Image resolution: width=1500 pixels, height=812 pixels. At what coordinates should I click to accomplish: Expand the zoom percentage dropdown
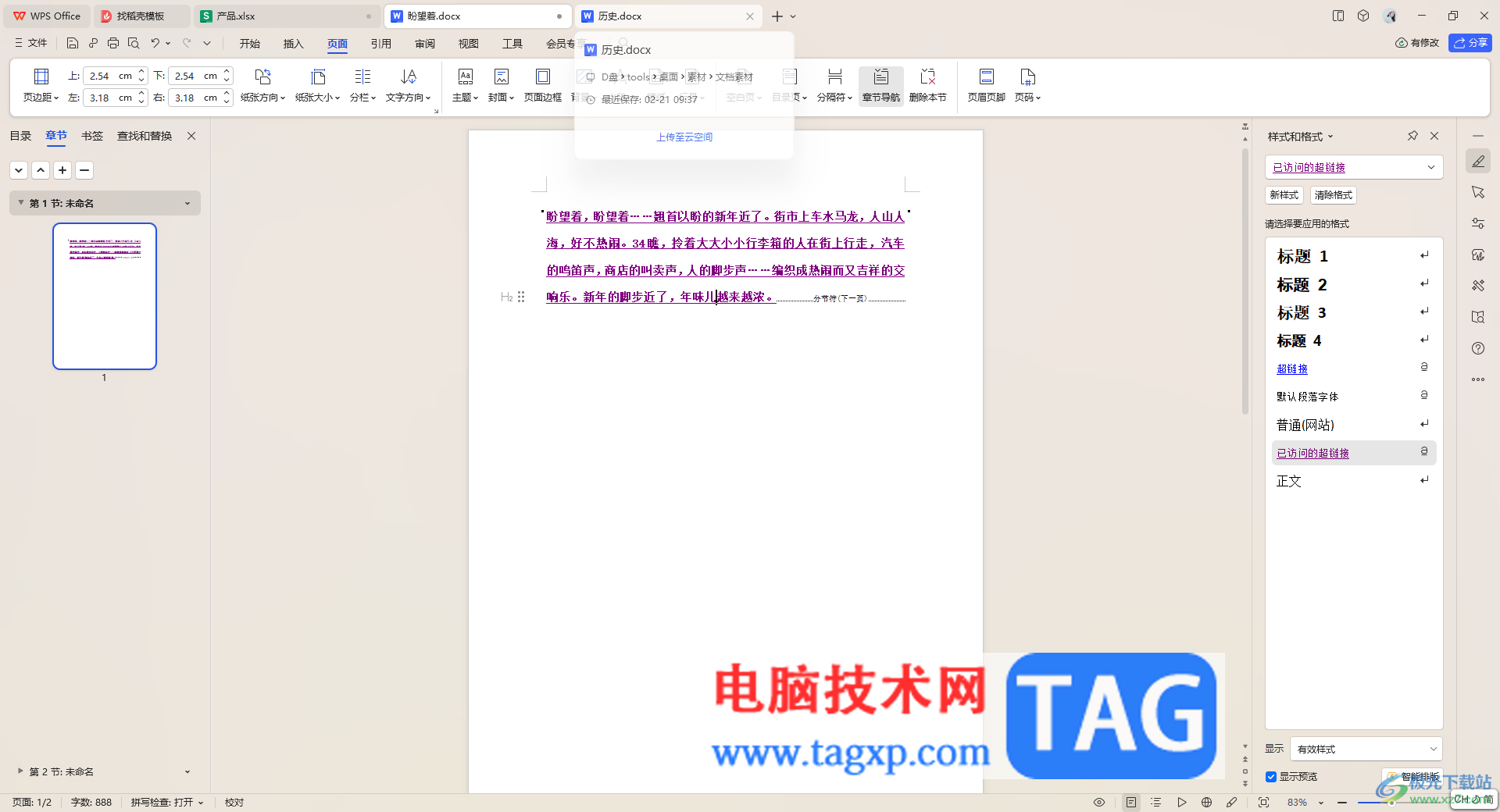tap(1321, 802)
